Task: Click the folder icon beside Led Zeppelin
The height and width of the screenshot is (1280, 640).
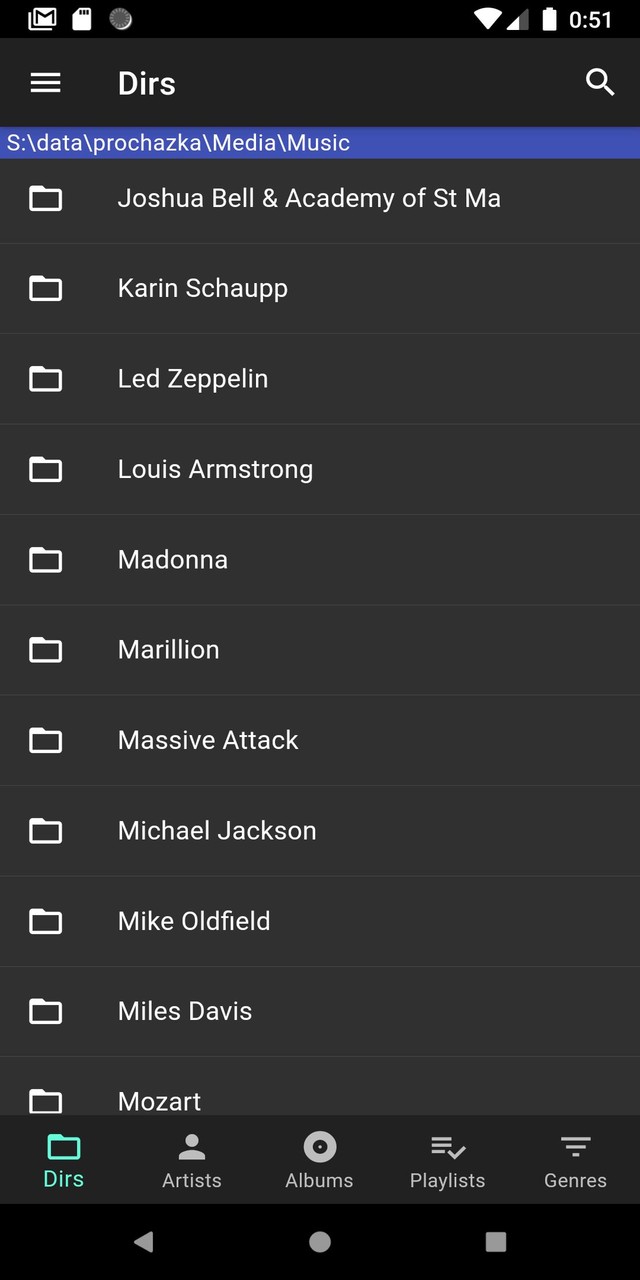Action: 46,379
